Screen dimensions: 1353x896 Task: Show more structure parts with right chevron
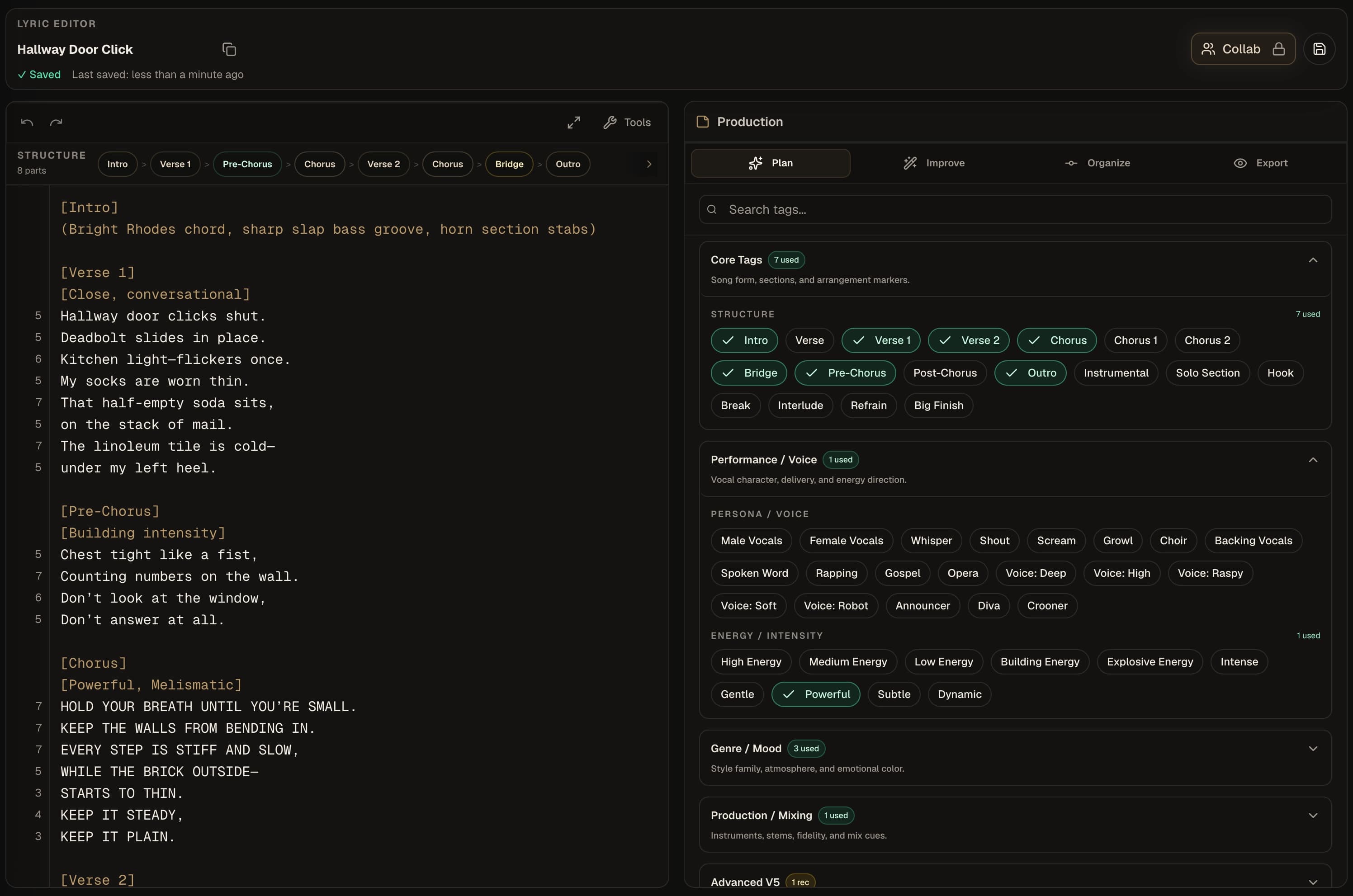(x=649, y=164)
